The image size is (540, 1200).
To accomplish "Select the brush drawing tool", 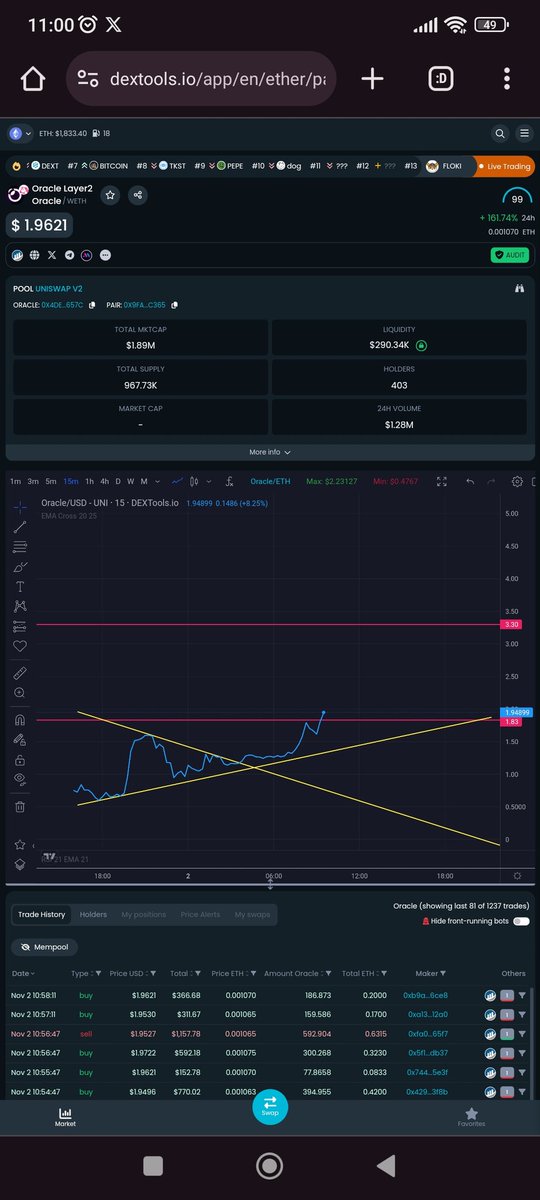I will [x=20, y=567].
